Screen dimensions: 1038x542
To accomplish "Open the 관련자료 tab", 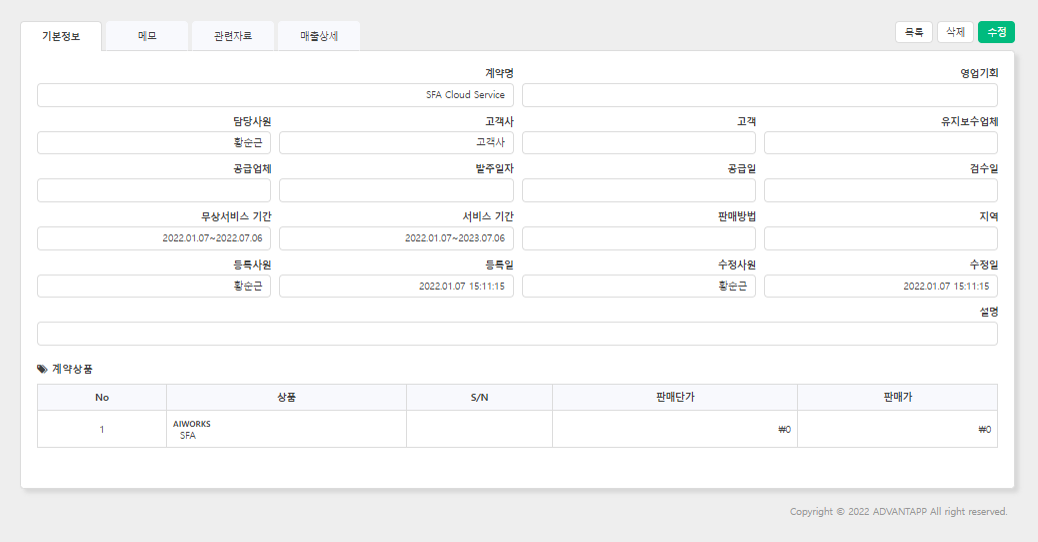I will [233, 36].
